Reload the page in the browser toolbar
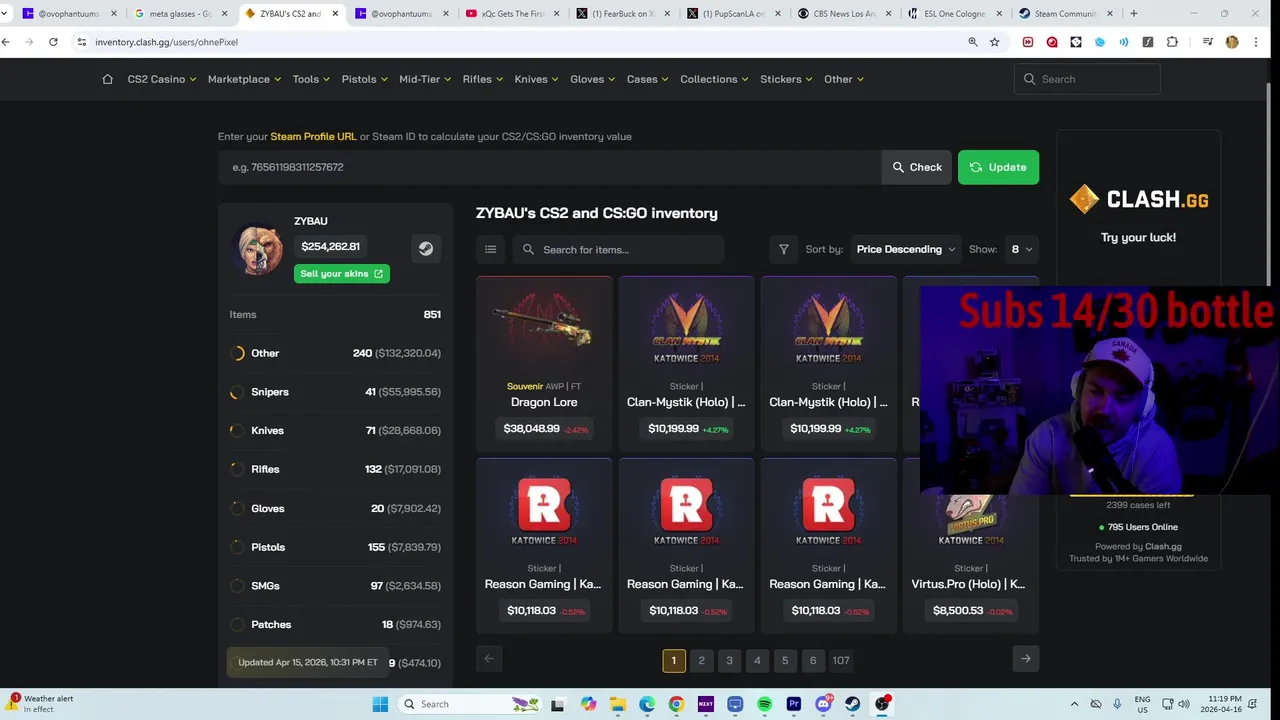This screenshot has width=1280, height=720. [53, 42]
